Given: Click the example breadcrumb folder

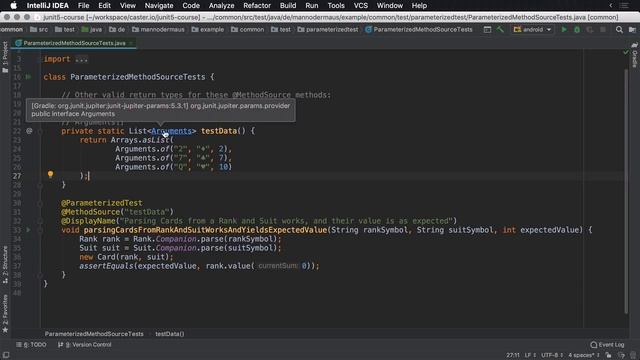Looking at the screenshot, I should point(207,29).
